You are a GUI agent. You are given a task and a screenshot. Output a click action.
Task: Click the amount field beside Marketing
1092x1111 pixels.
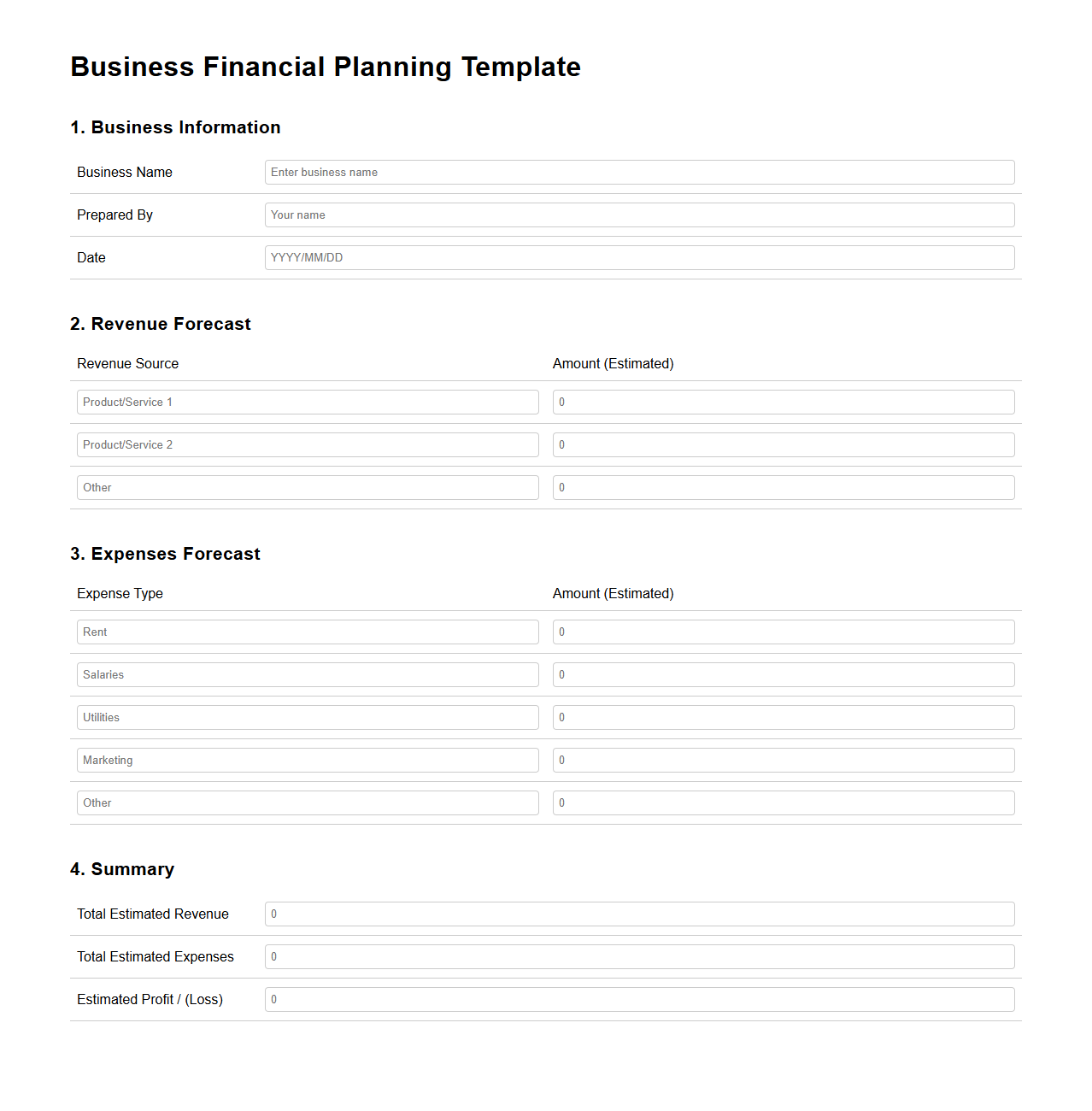[x=783, y=760]
